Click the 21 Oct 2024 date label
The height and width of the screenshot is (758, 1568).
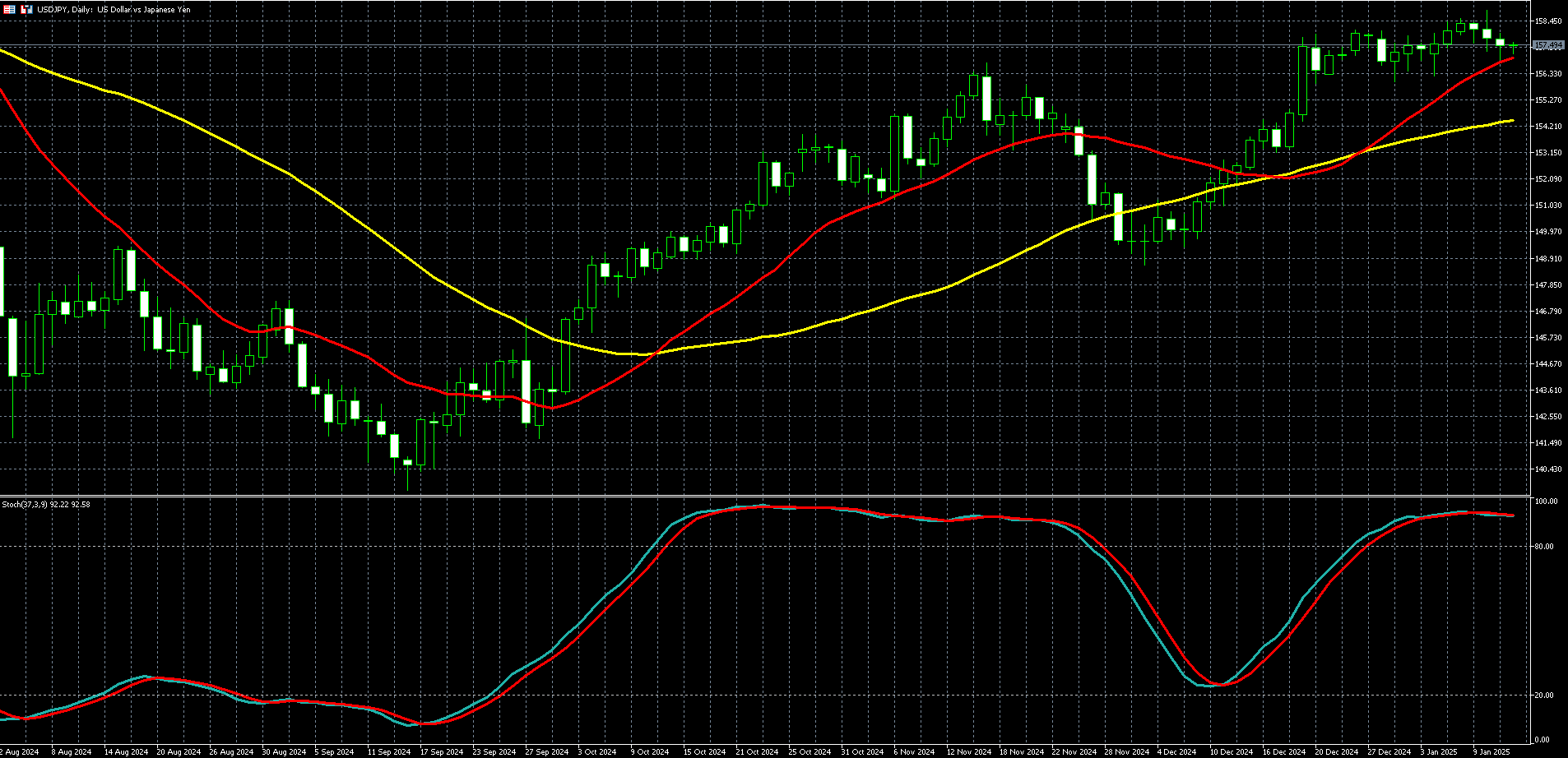pos(756,751)
